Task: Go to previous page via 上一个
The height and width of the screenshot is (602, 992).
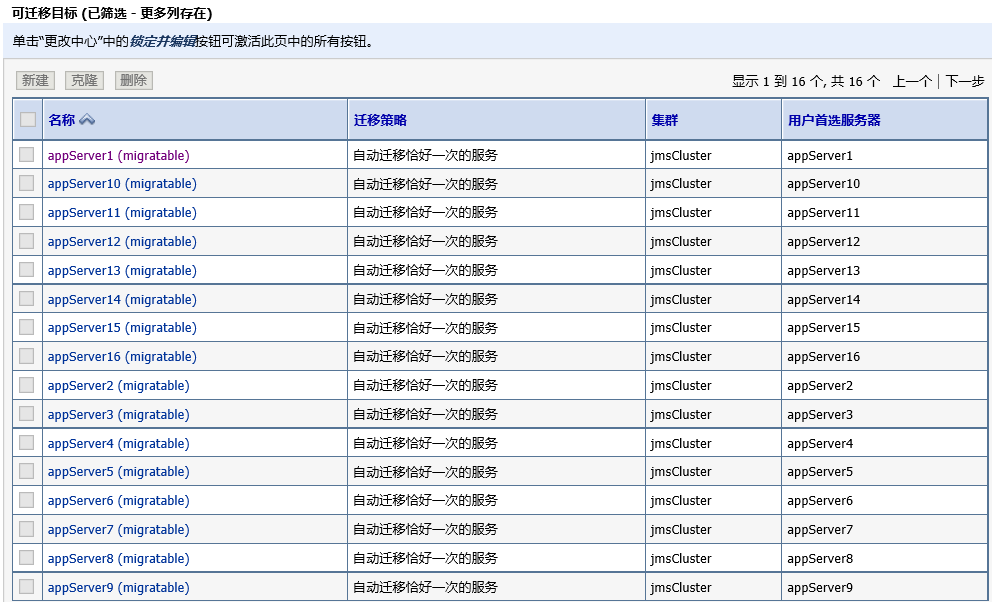Action: pyautogui.click(x=912, y=81)
